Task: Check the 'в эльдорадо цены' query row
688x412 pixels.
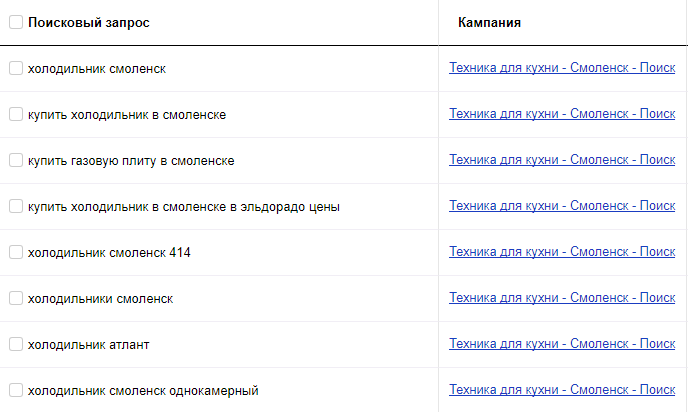Action: pyautogui.click(x=16, y=206)
